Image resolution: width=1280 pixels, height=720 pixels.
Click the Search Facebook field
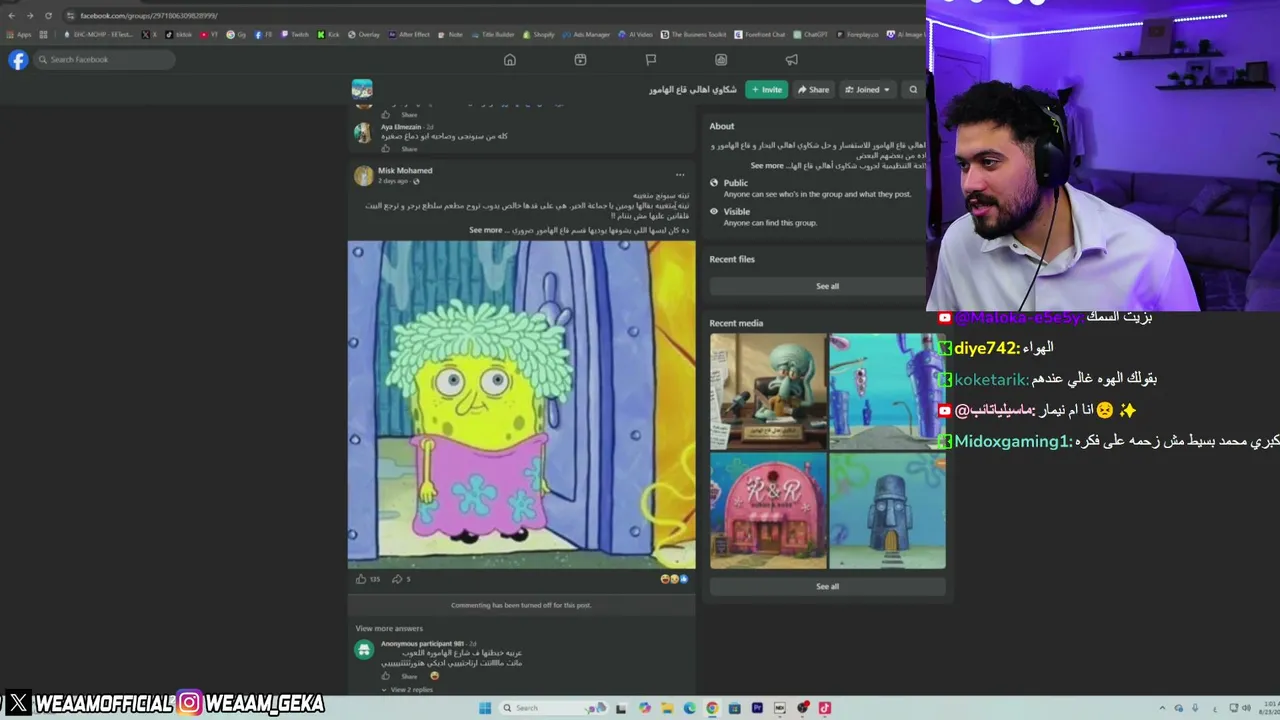click(105, 60)
